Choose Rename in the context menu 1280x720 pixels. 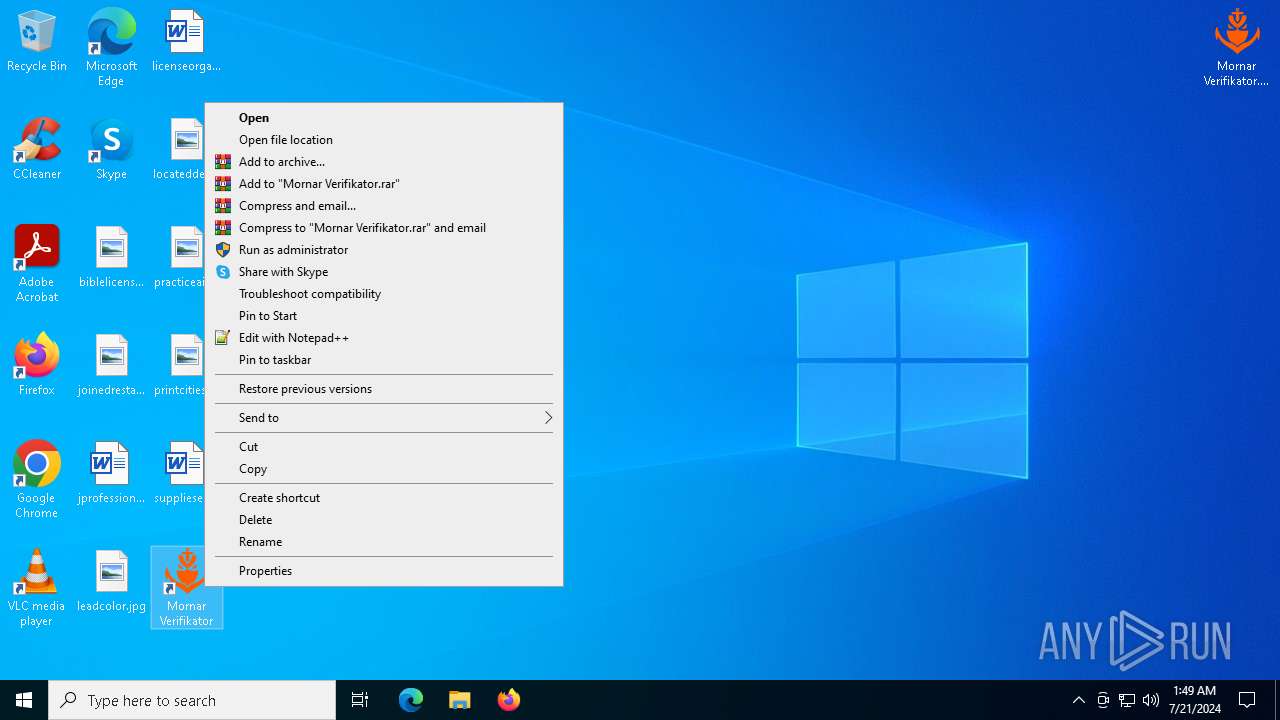384,542
